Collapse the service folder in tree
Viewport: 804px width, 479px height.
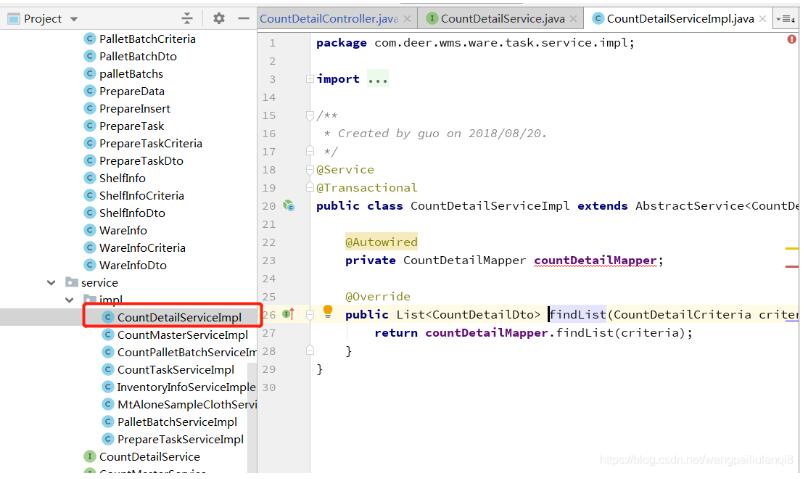tap(51, 283)
